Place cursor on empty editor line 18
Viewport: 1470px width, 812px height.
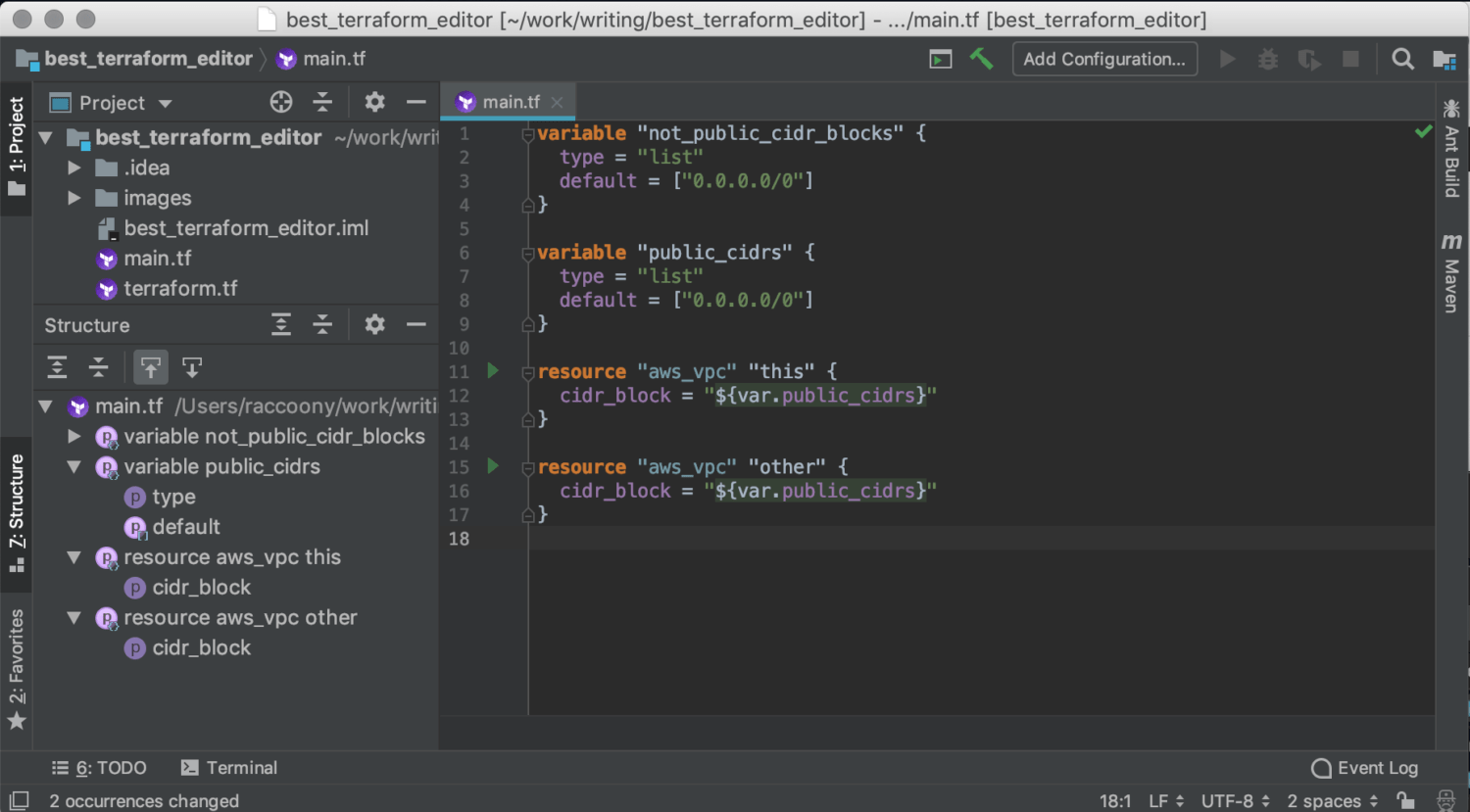(x=980, y=539)
